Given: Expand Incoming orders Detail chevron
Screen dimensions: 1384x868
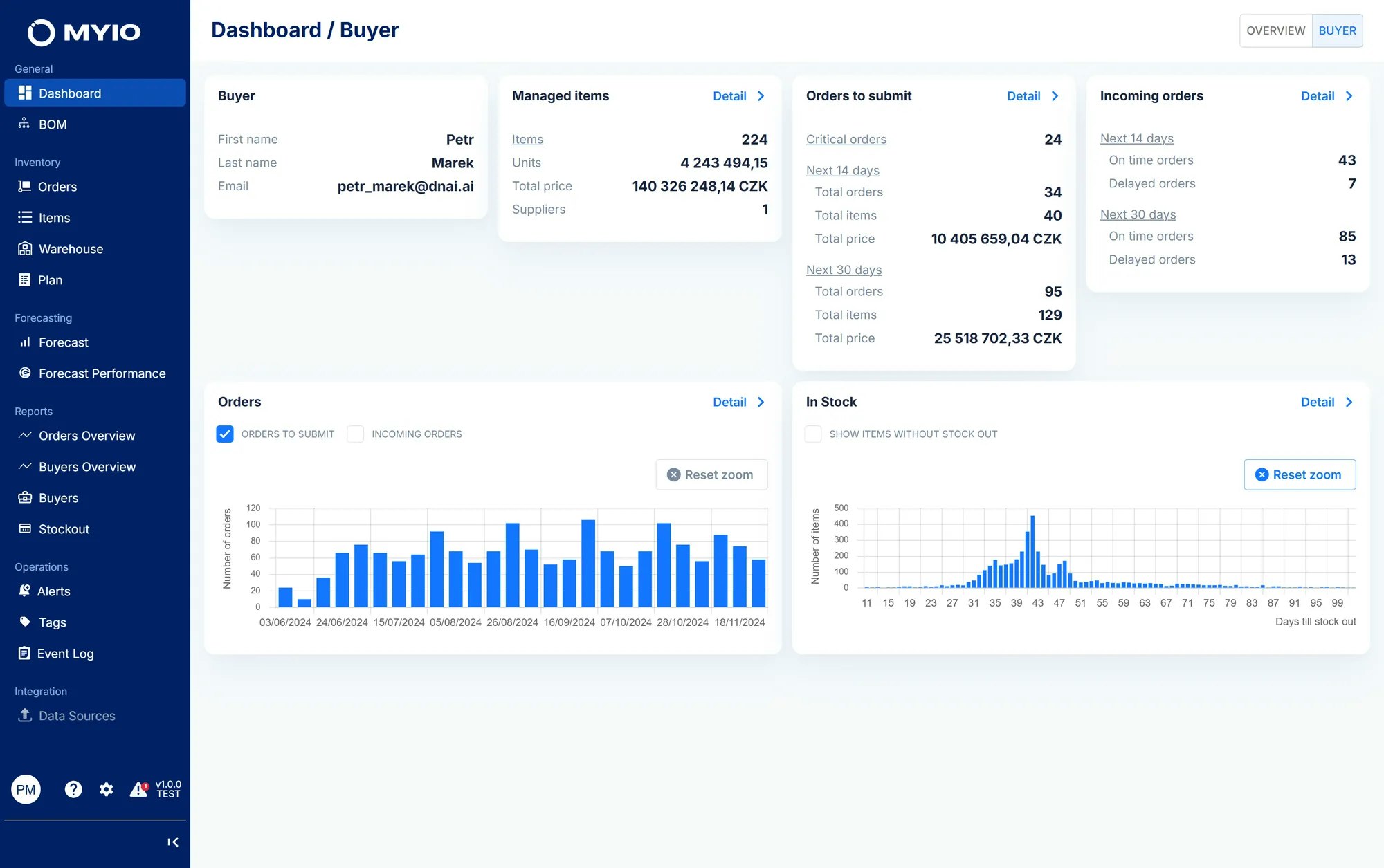Looking at the screenshot, I should (1349, 96).
